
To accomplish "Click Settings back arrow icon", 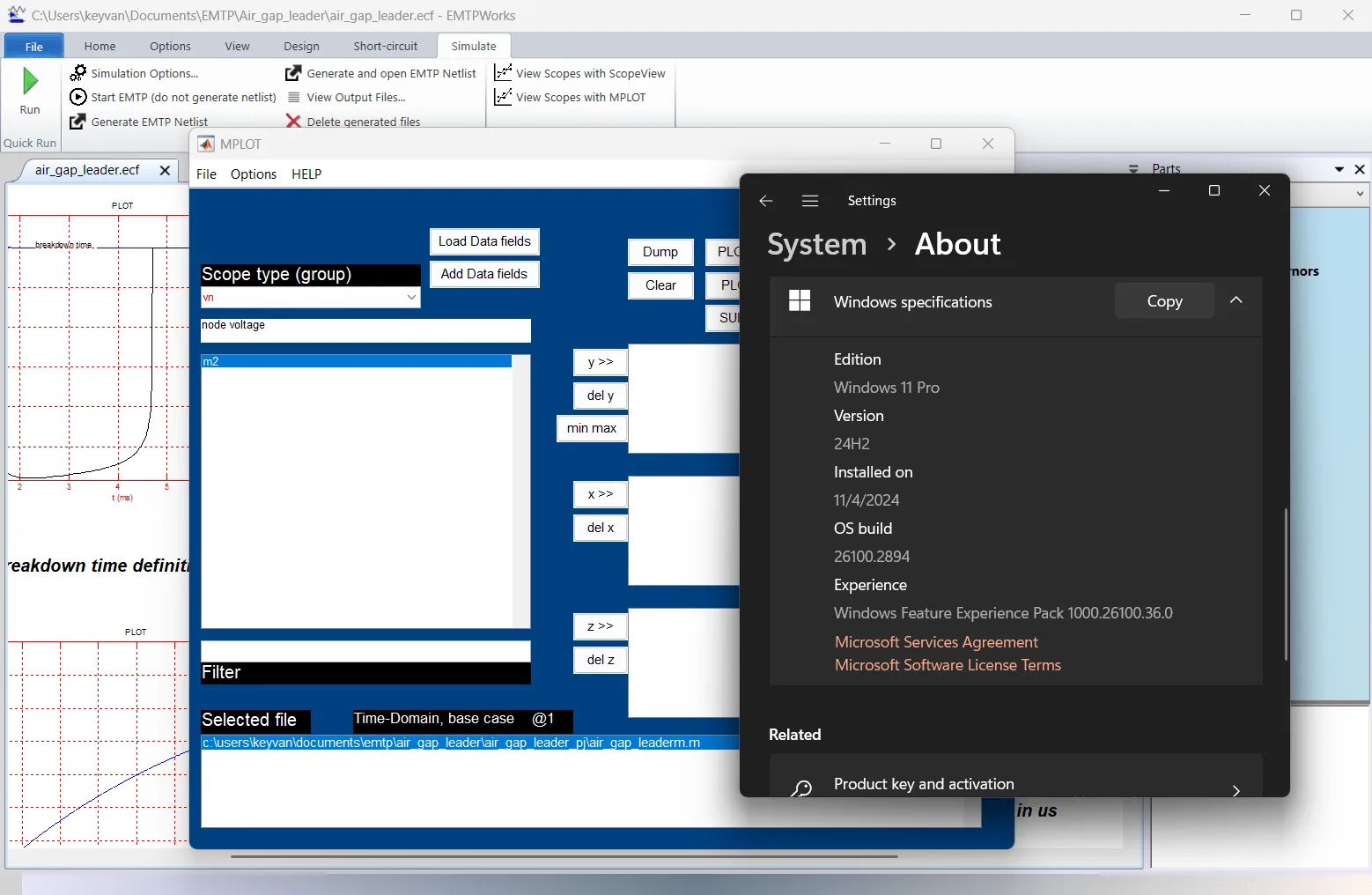I will coord(765,201).
